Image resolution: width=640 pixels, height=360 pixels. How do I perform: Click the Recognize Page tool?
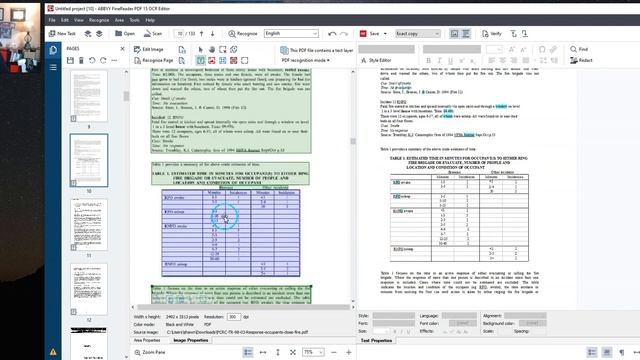(153, 60)
